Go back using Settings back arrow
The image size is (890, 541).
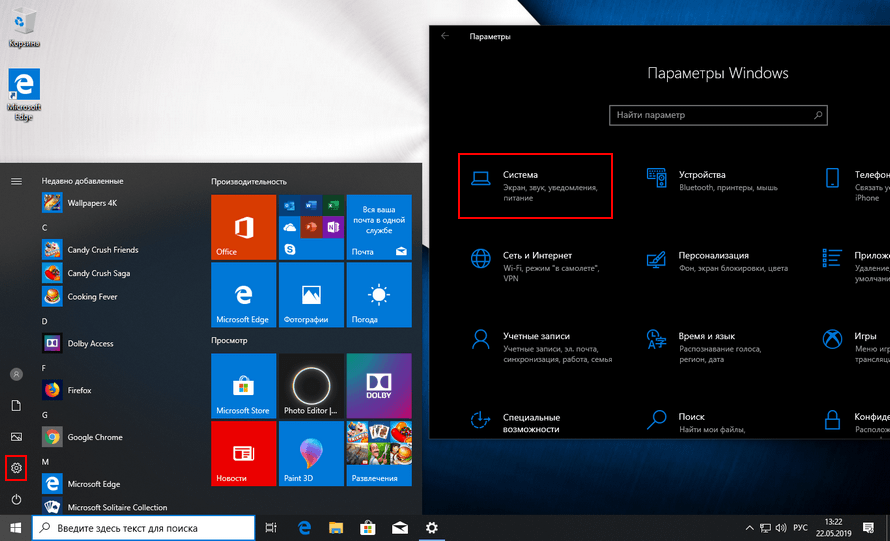(445, 36)
